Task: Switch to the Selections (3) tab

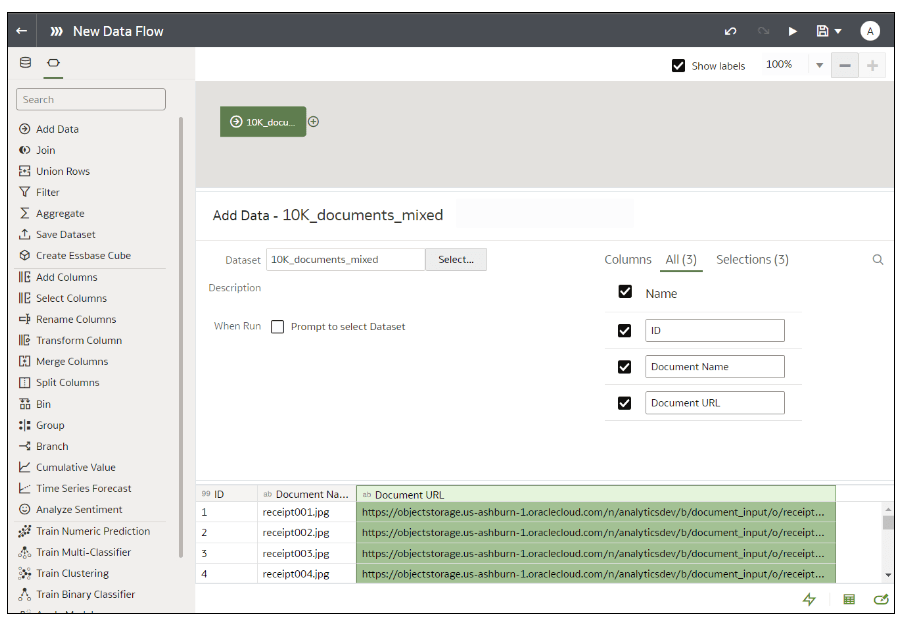Action: 752,260
